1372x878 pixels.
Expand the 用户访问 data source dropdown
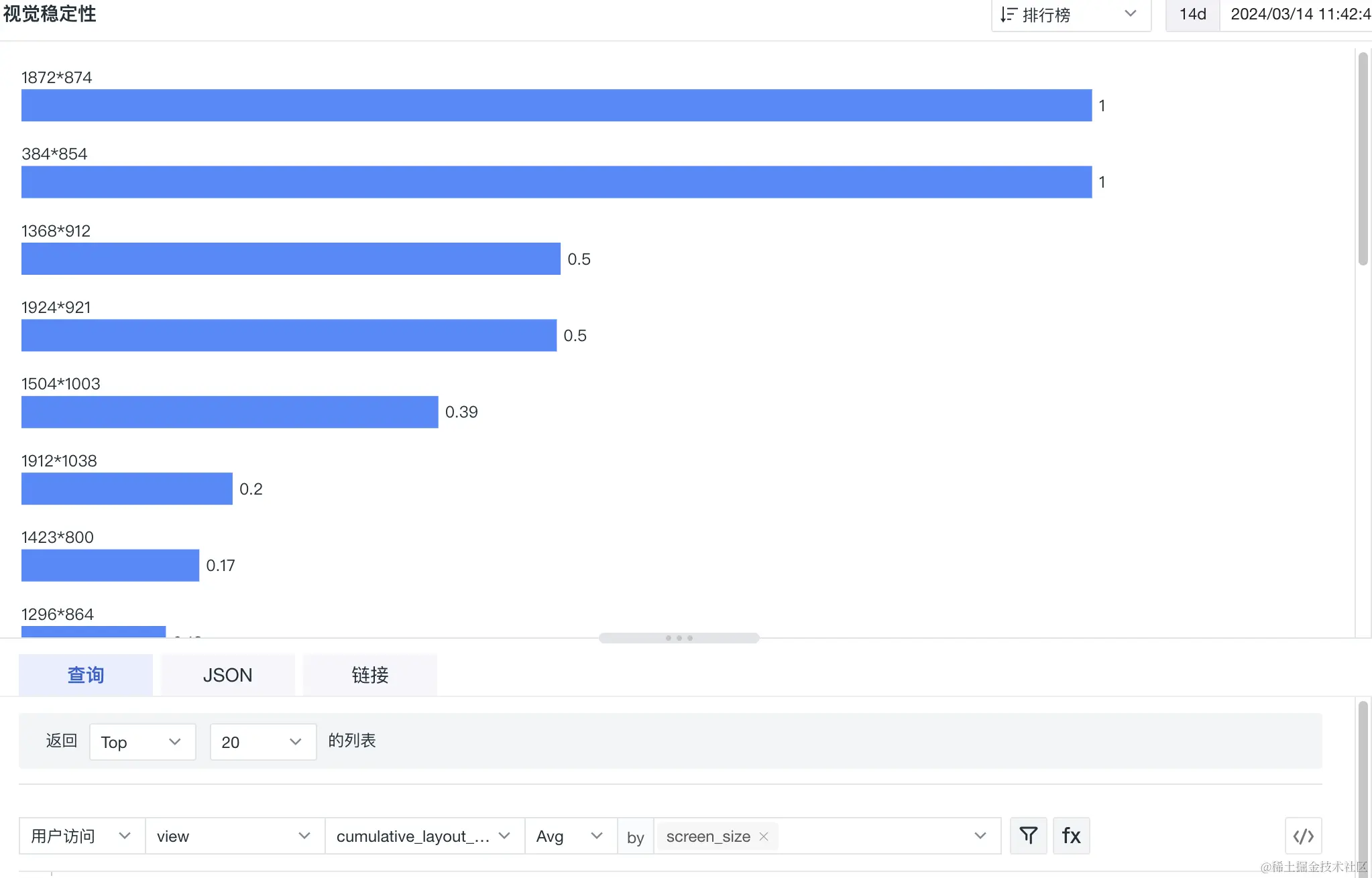click(82, 835)
